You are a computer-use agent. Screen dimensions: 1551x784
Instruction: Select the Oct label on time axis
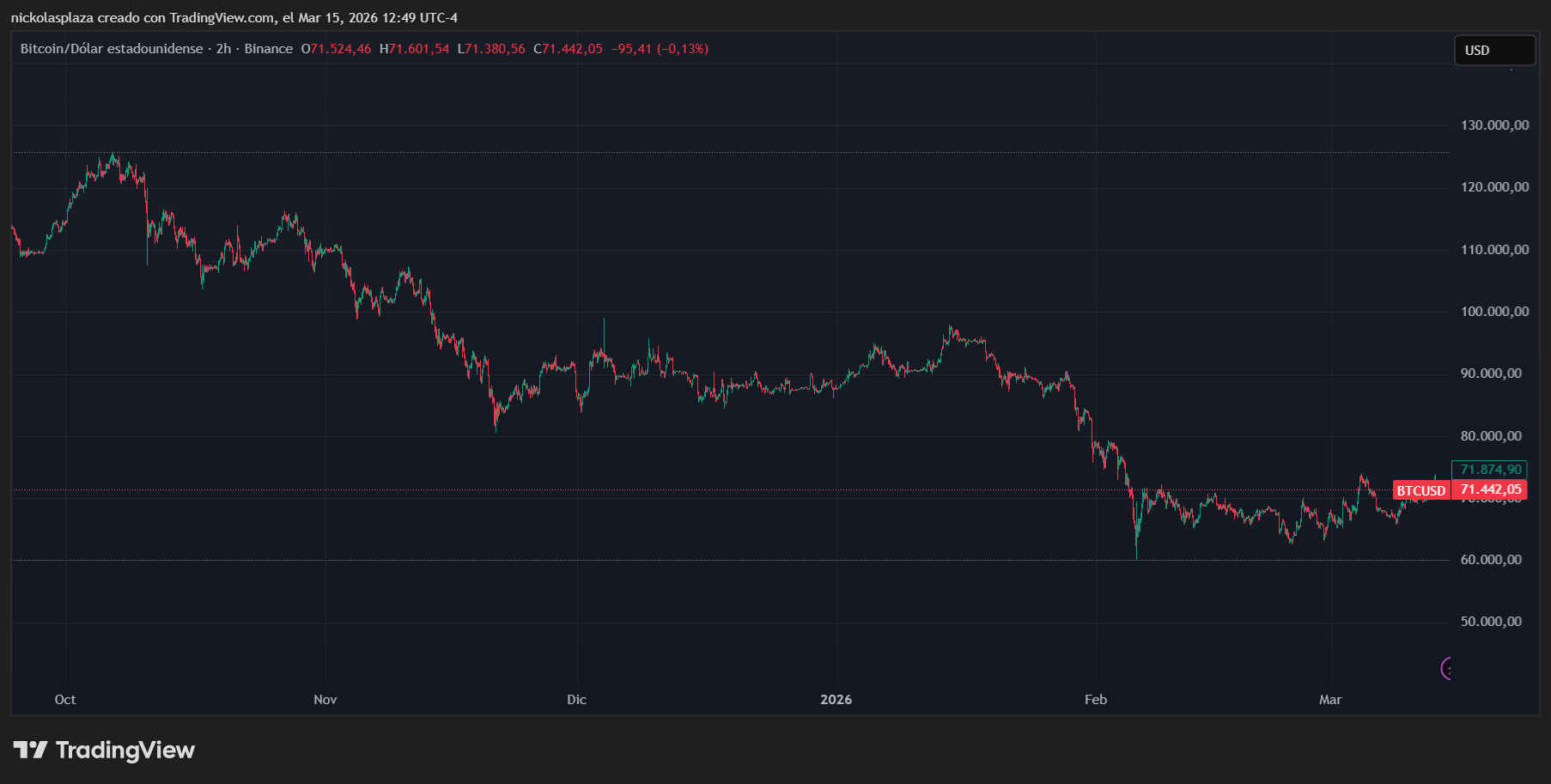65,700
